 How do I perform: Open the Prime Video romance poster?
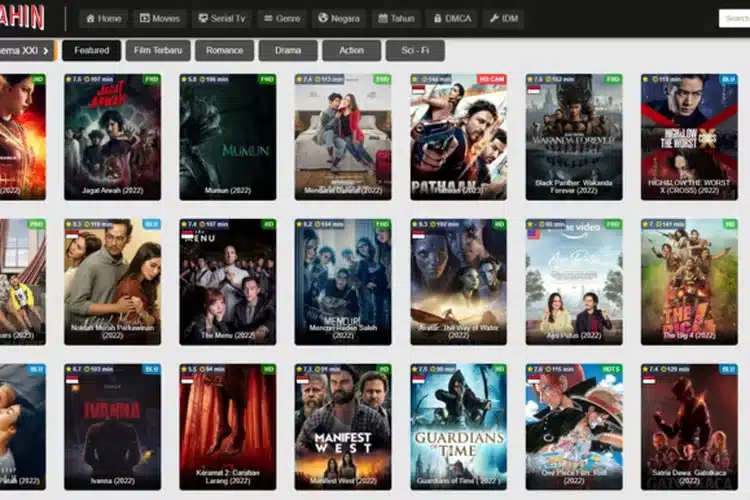[x=574, y=282]
